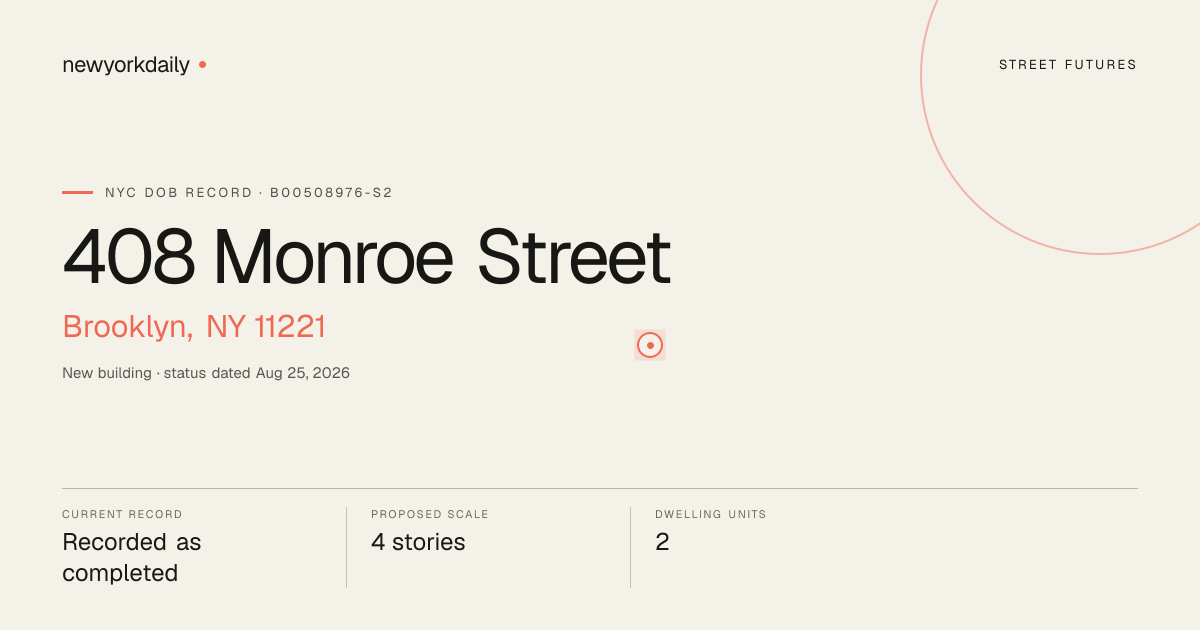The image size is (1200, 630).
Task: Open the newyorkdaily logo text
Action: click(x=126, y=65)
